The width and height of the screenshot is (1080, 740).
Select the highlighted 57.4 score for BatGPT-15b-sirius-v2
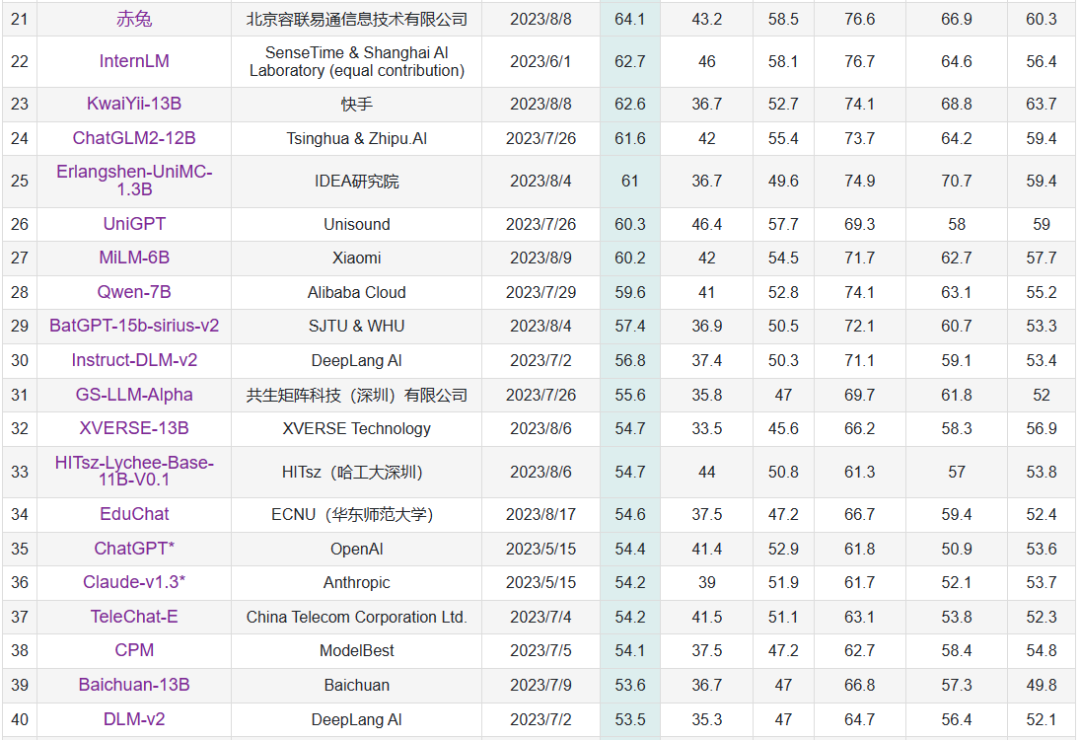630,327
